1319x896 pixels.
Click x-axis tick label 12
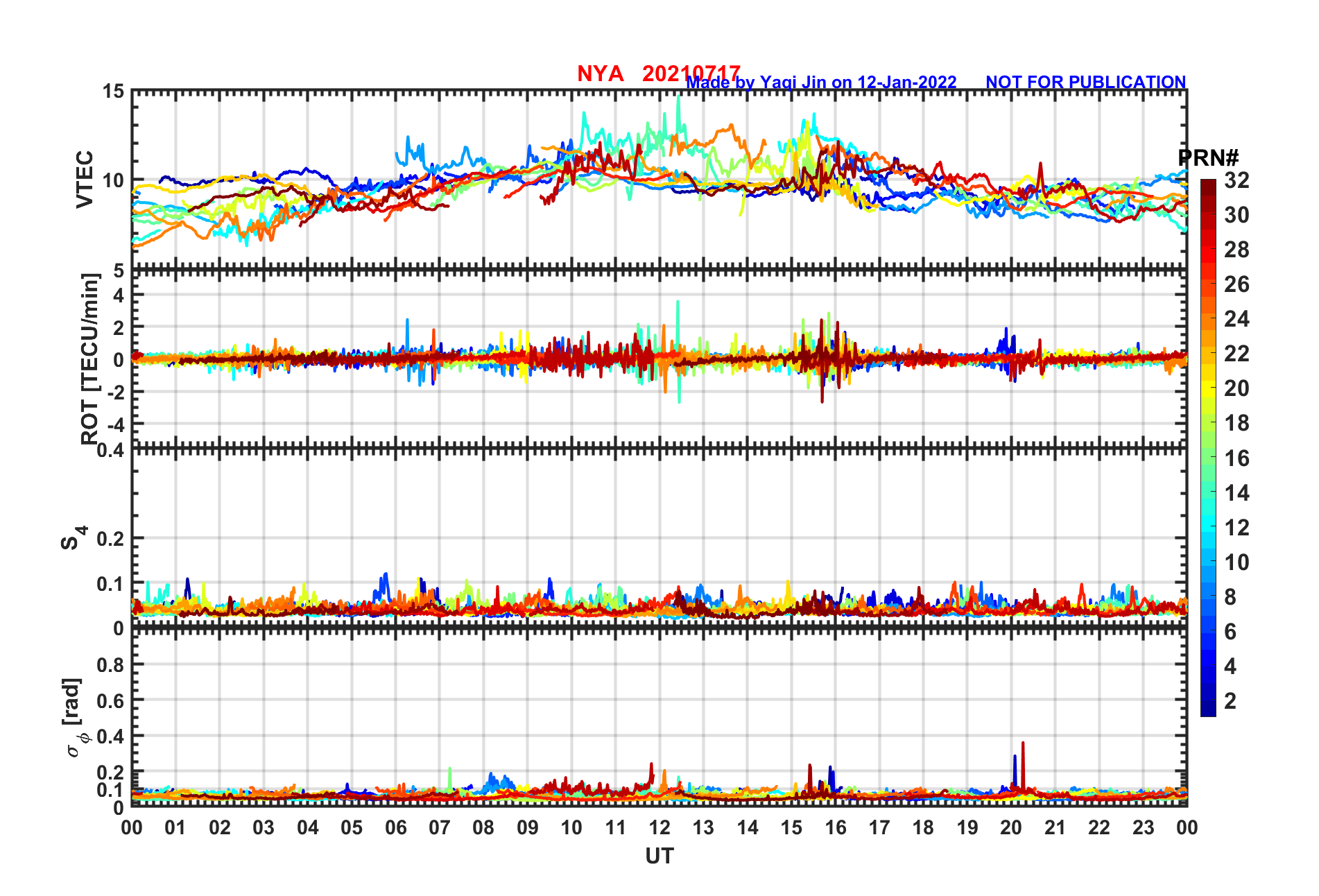[659, 827]
